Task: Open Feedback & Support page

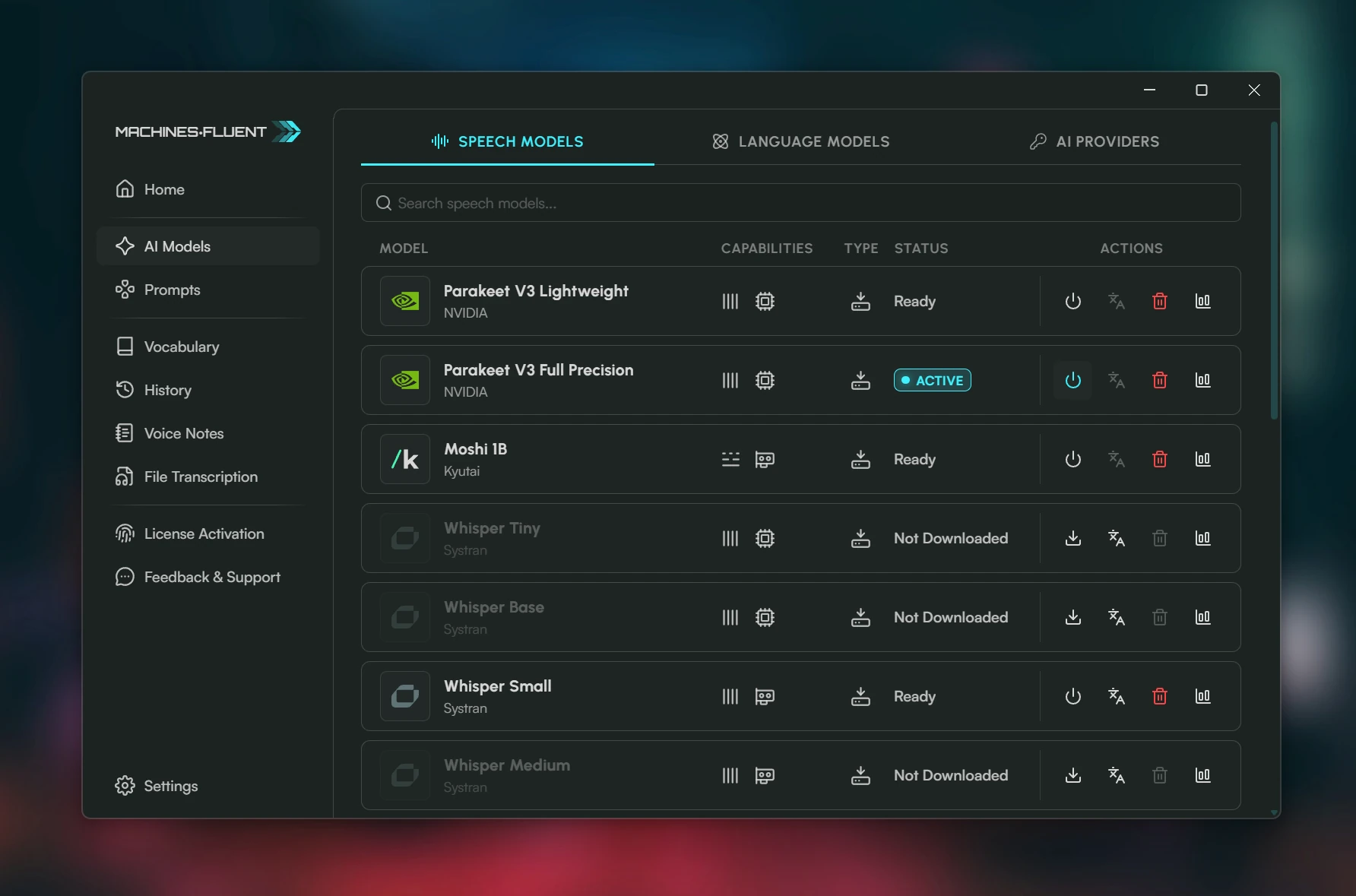Action: 208,577
